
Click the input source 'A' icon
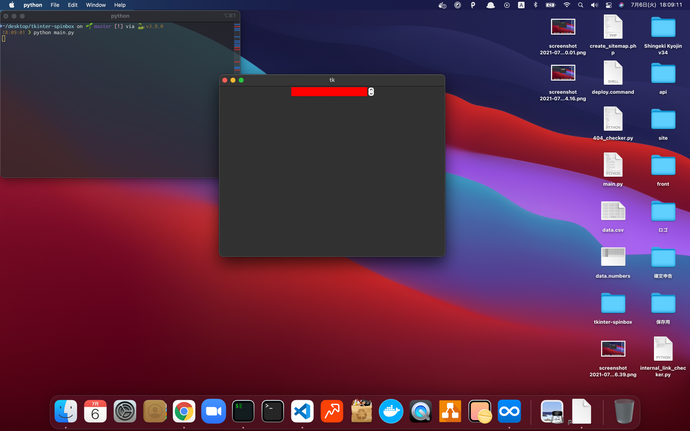tap(521, 5)
